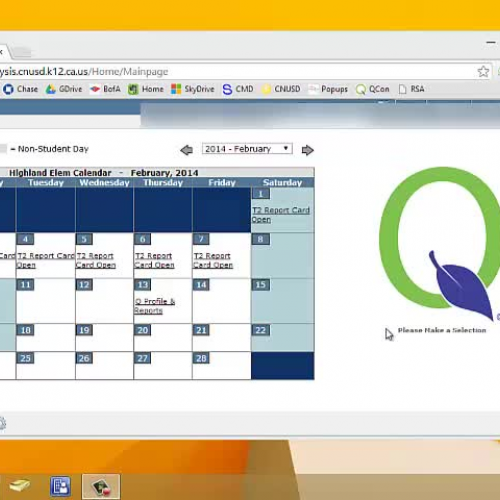The height and width of the screenshot is (500, 500).
Task: Open the Home bookmark
Action: click(x=146, y=89)
